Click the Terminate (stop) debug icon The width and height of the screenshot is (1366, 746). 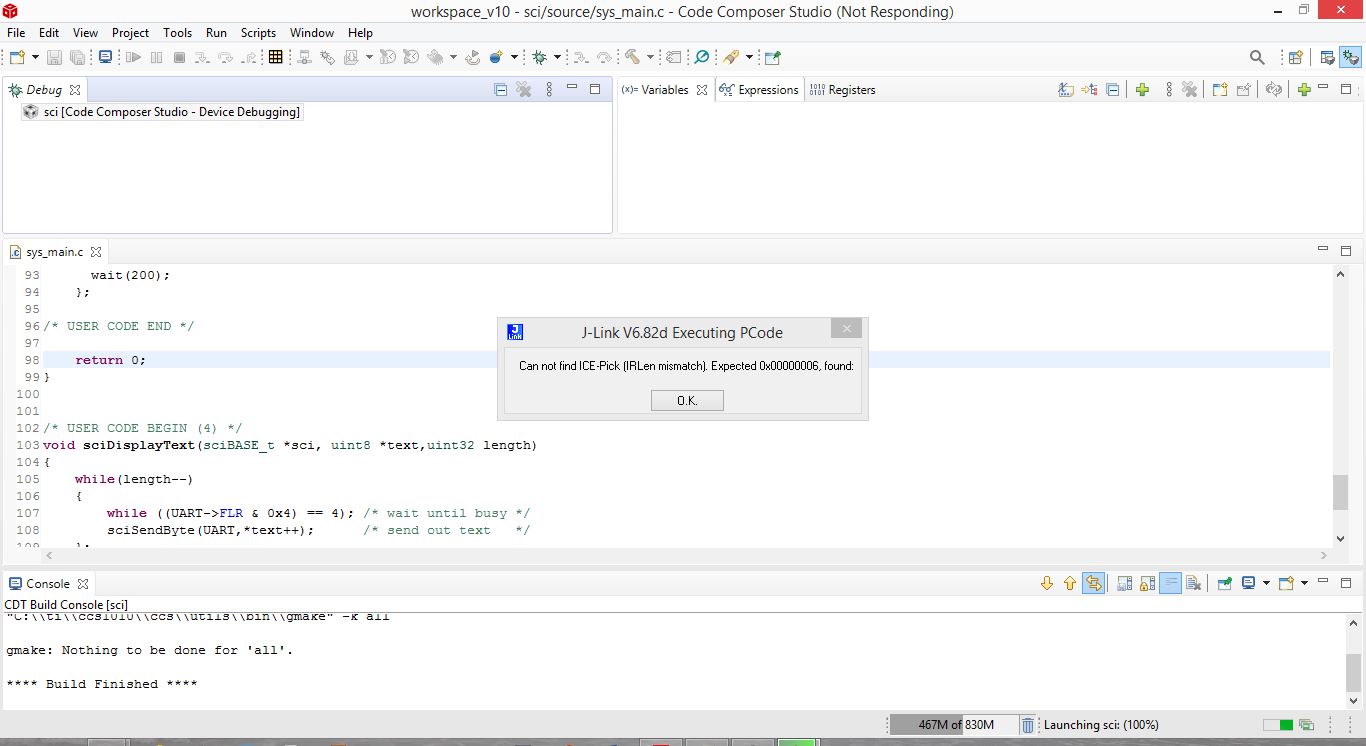[180, 57]
